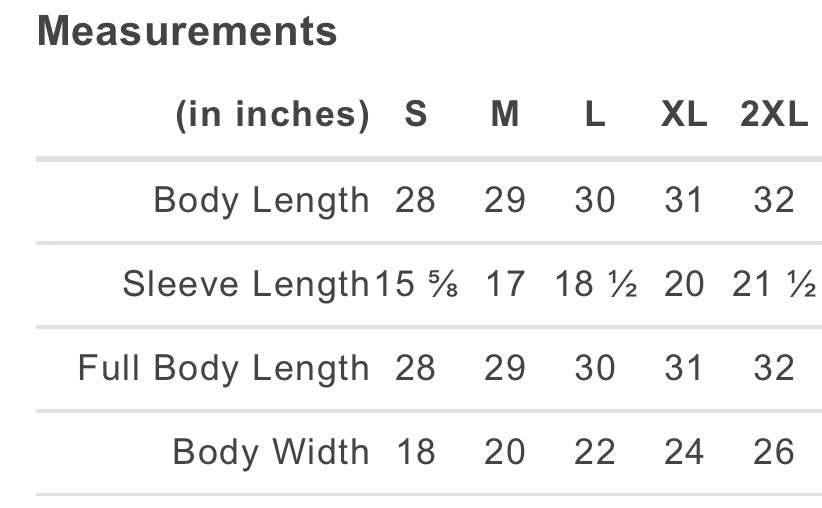
Task: Click the Measurements heading
Action: [x=187, y=32]
